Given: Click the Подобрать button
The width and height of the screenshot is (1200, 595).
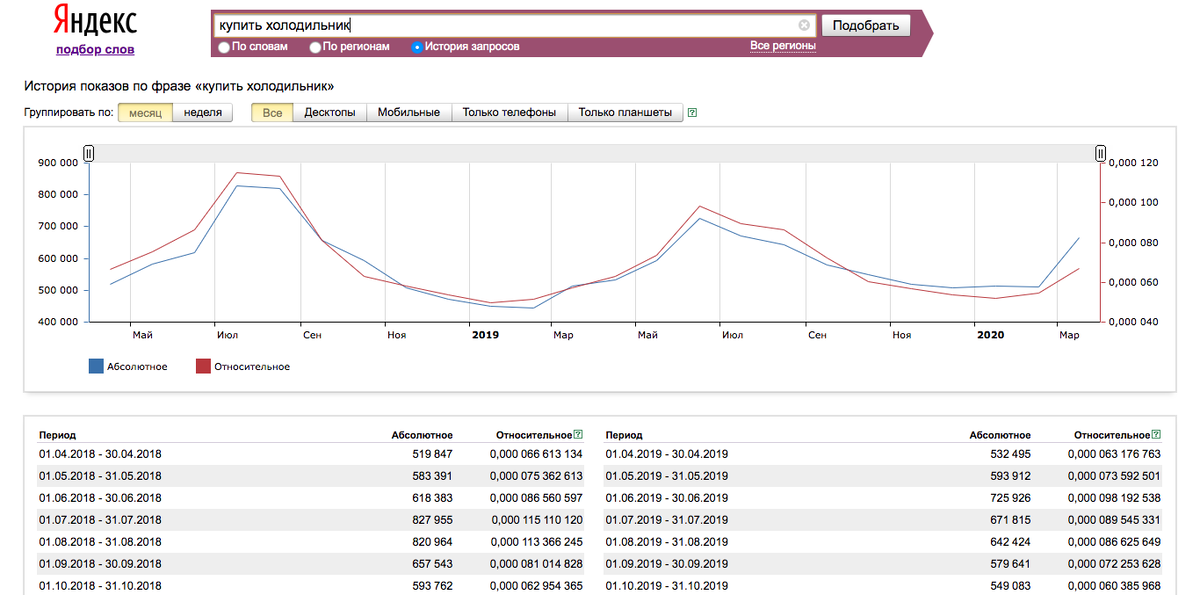Looking at the screenshot, I should click(866, 26).
